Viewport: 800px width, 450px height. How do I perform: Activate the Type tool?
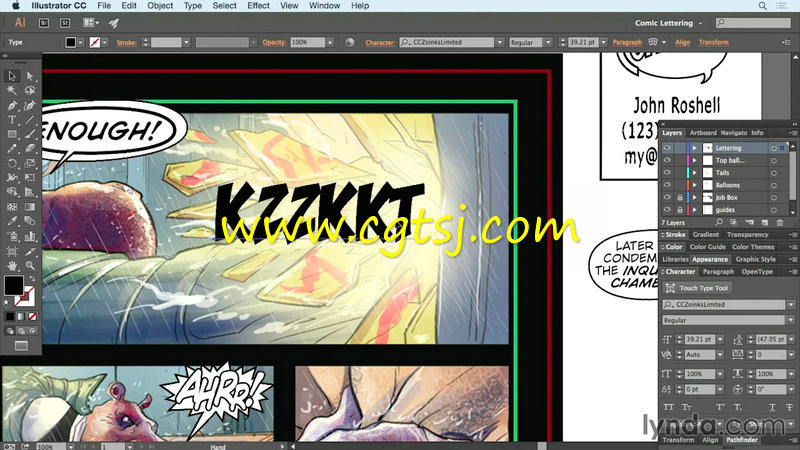tap(12, 120)
